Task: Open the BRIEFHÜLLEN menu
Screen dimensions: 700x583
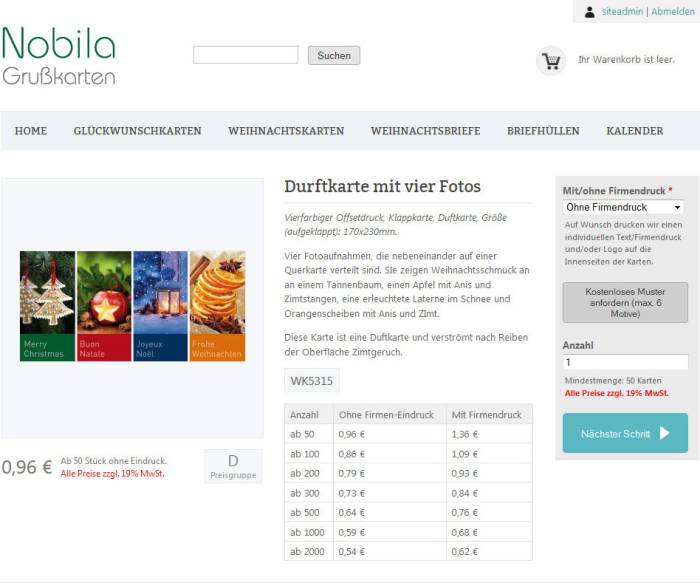Action: click(543, 131)
